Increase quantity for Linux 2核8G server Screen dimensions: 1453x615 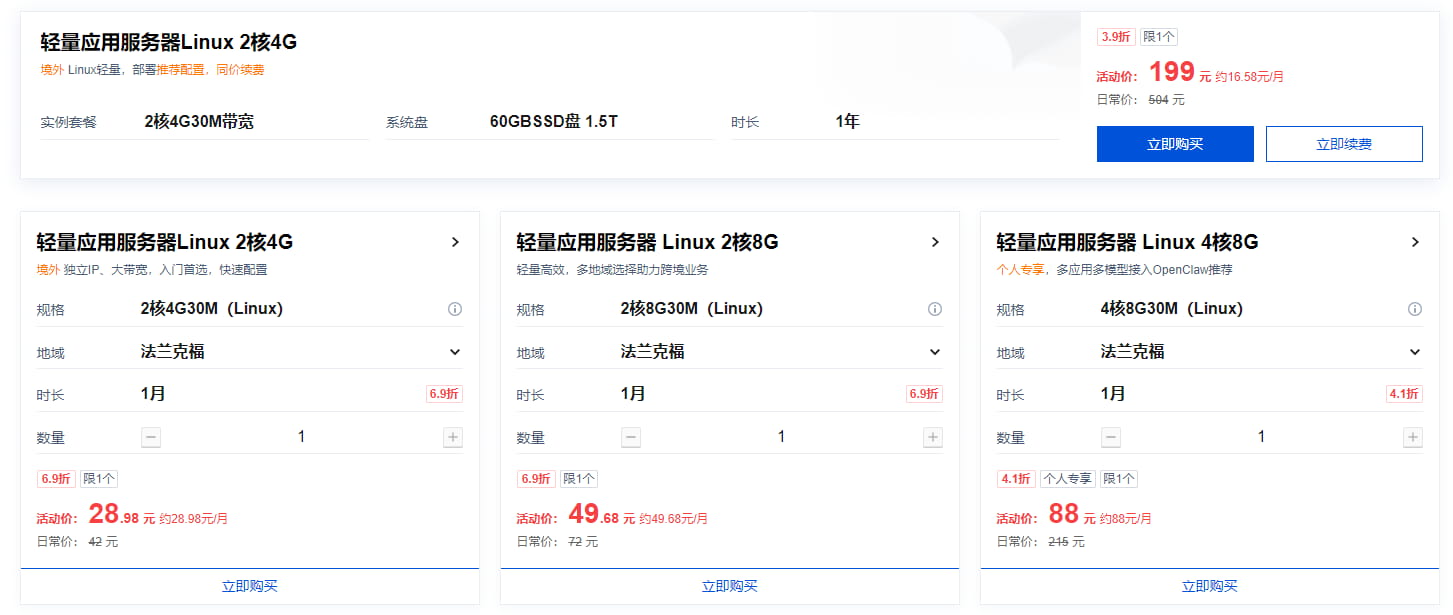933,437
